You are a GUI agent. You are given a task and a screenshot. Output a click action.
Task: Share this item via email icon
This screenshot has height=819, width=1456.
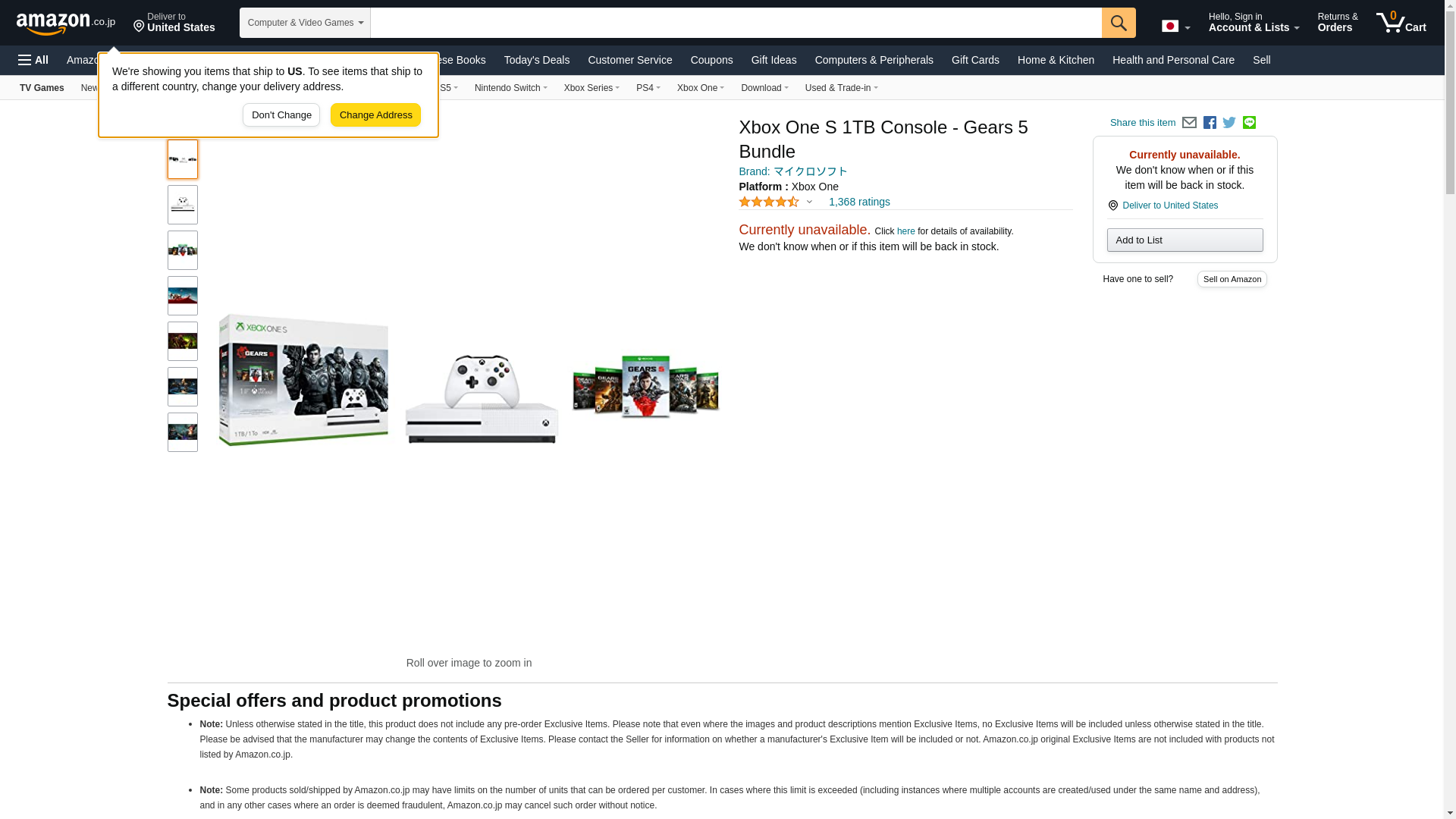1189,123
